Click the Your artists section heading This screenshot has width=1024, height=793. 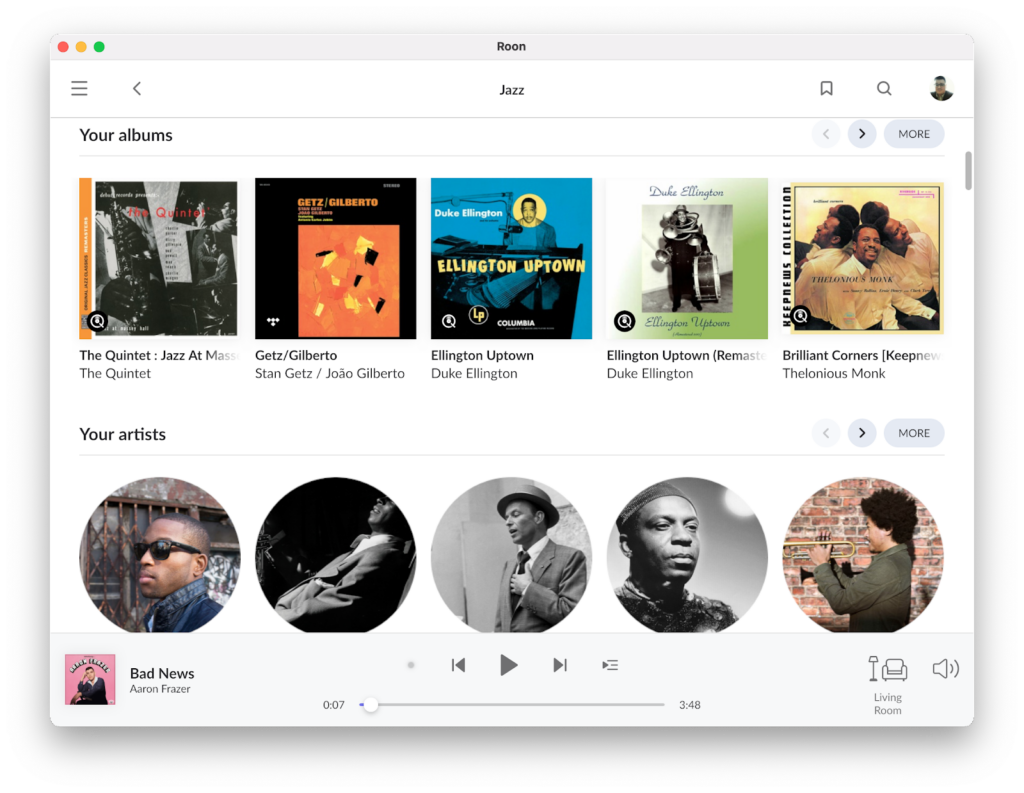(122, 434)
